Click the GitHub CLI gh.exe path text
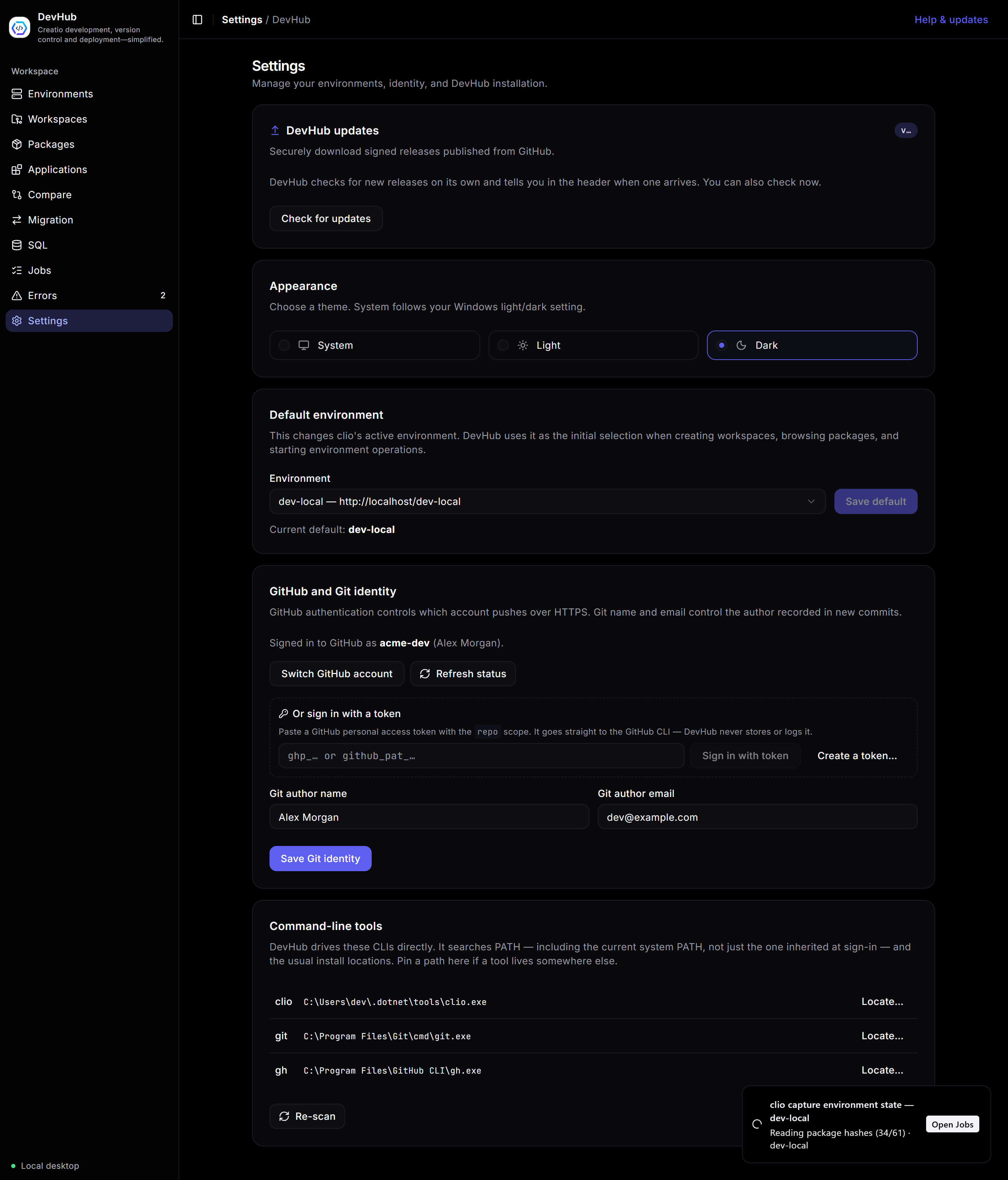This screenshot has width=1008, height=1180. coord(392,1071)
